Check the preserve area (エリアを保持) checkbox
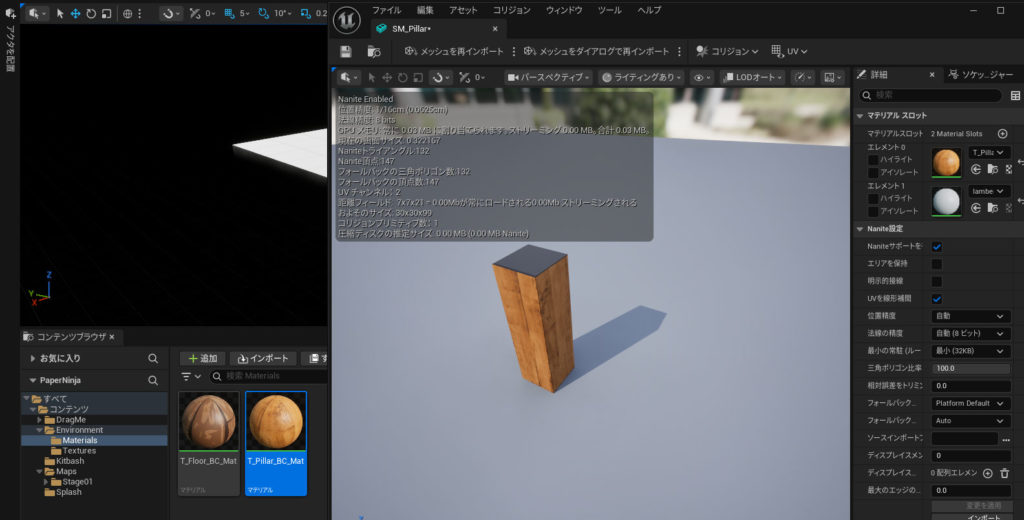 pyautogui.click(x=937, y=264)
